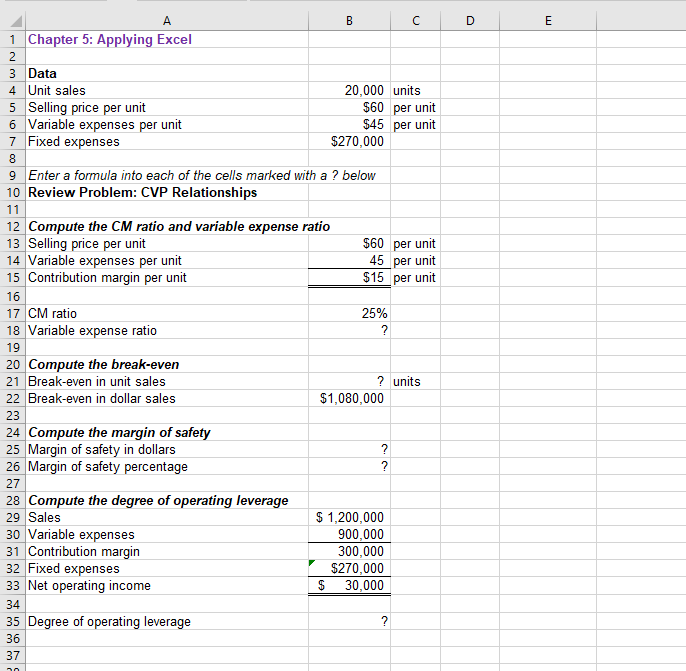Click the 'Enter a formula into each' instruction cell
686x671 pixels.
(202, 175)
